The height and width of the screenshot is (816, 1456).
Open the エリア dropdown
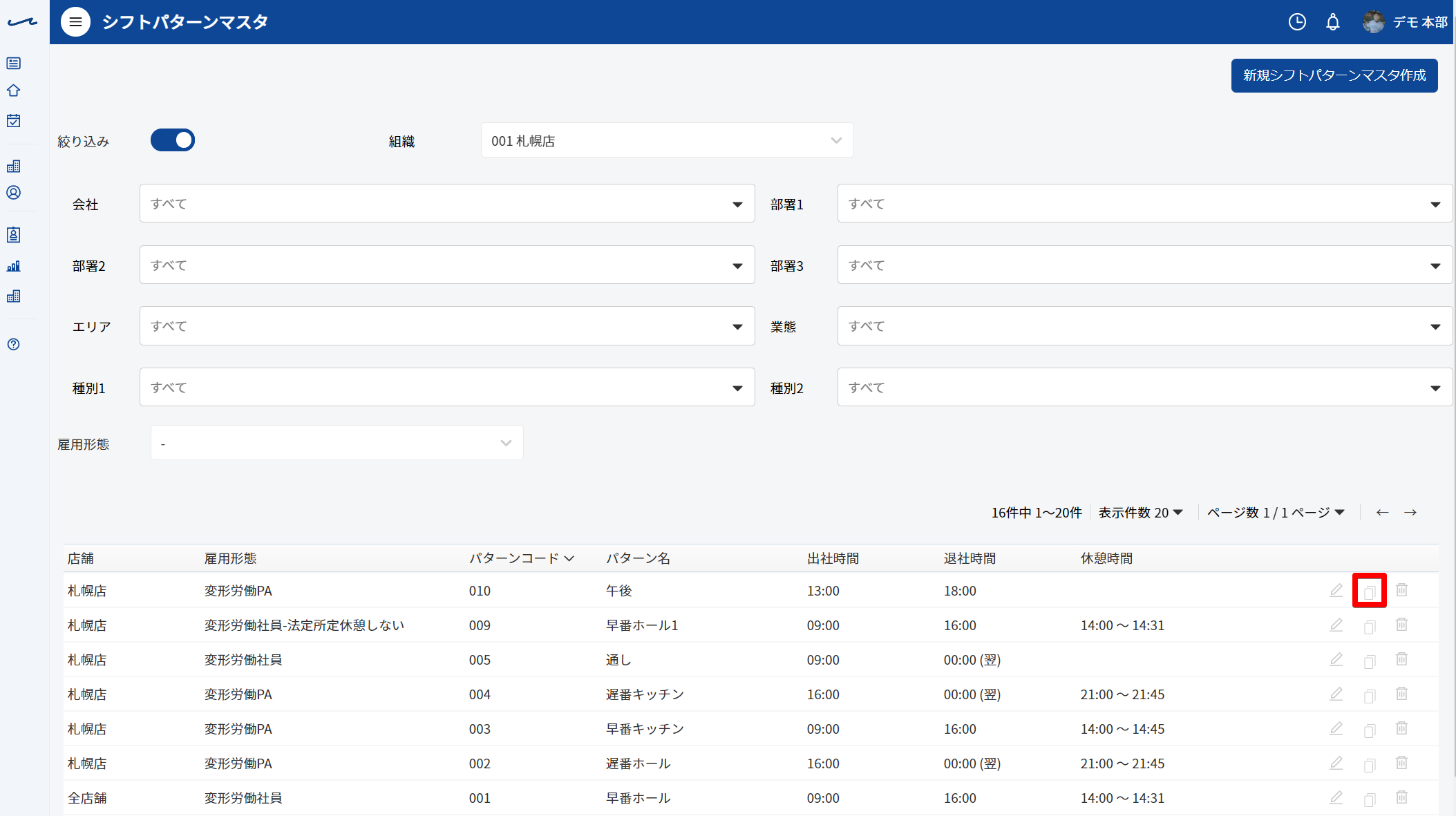(447, 326)
